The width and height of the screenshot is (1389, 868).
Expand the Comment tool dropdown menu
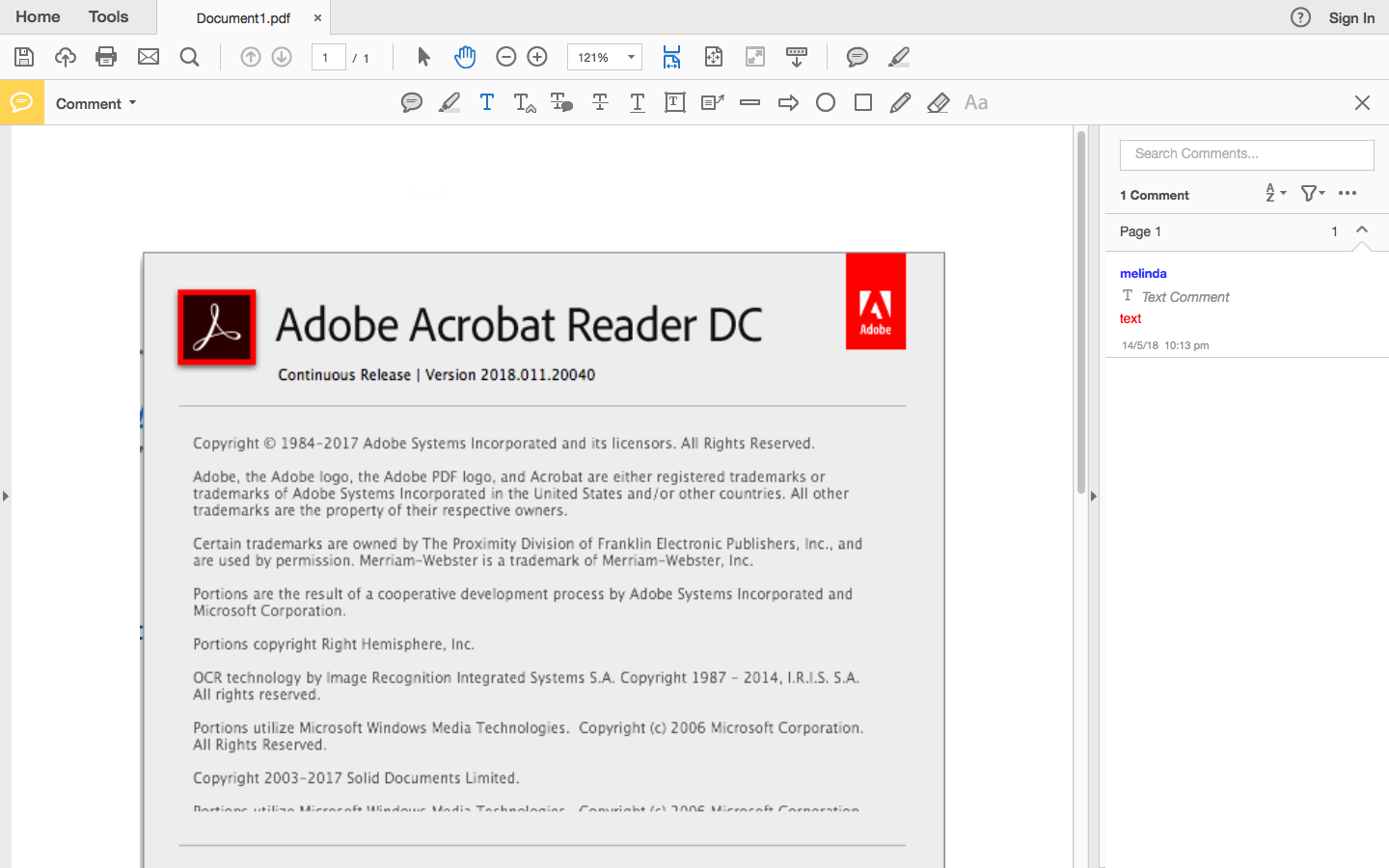95,103
